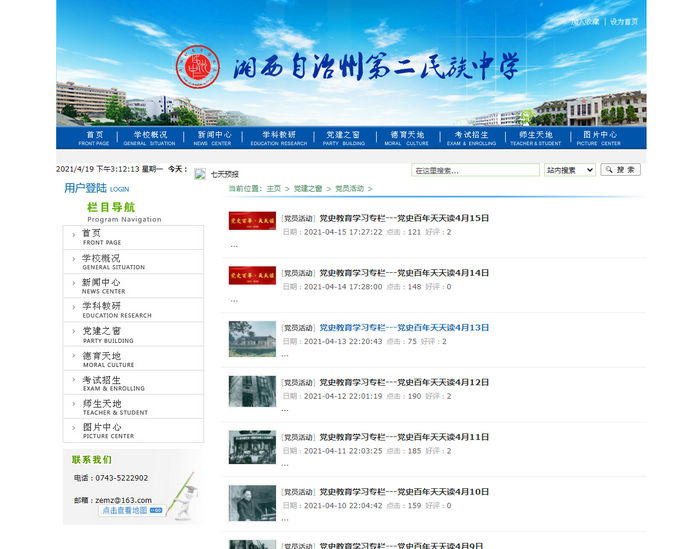Click 用户登陆 LOGIN heading
700x549 pixels.
click(x=96, y=188)
